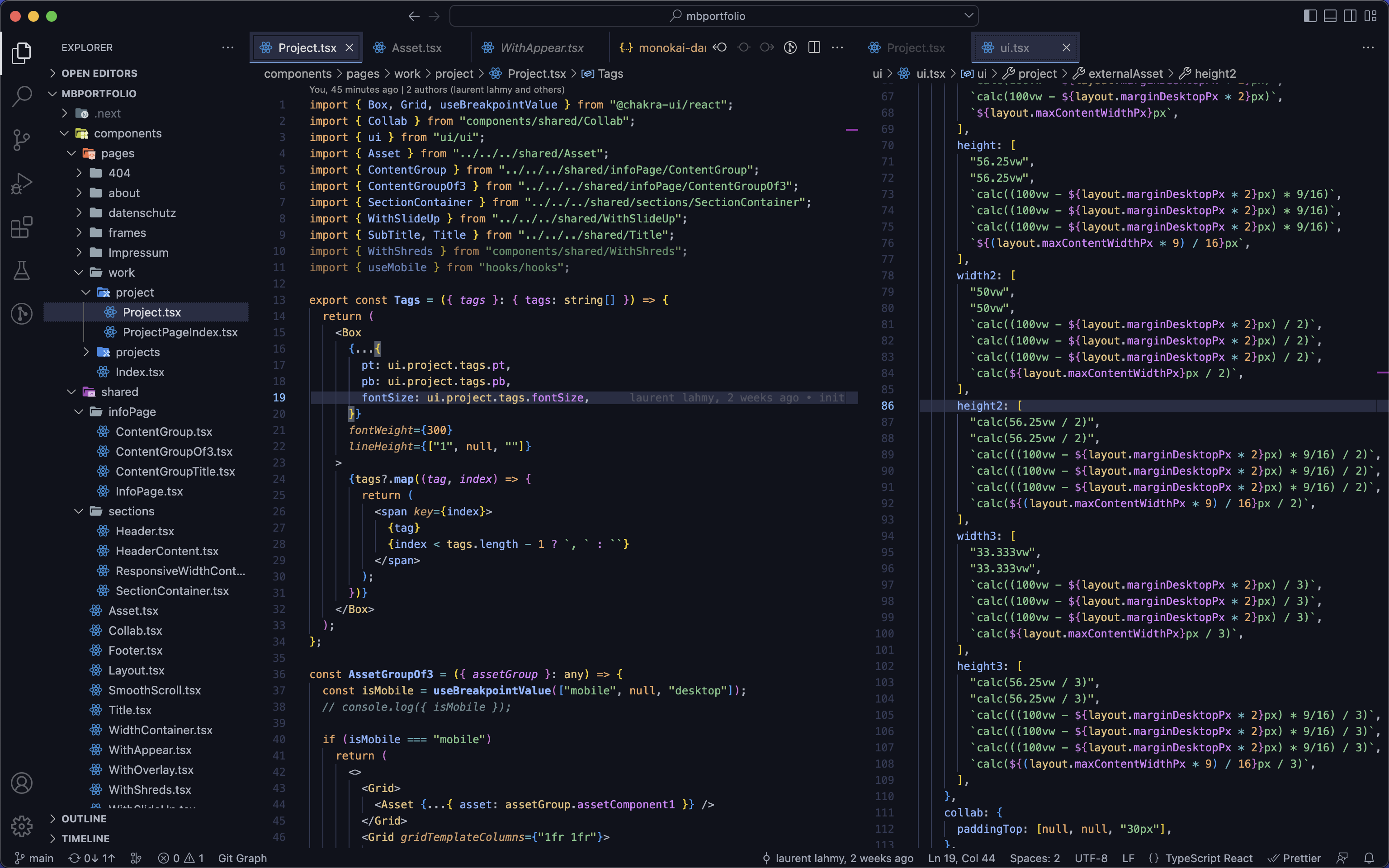Change indentation via Spaces: 2

click(x=1035, y=858)
